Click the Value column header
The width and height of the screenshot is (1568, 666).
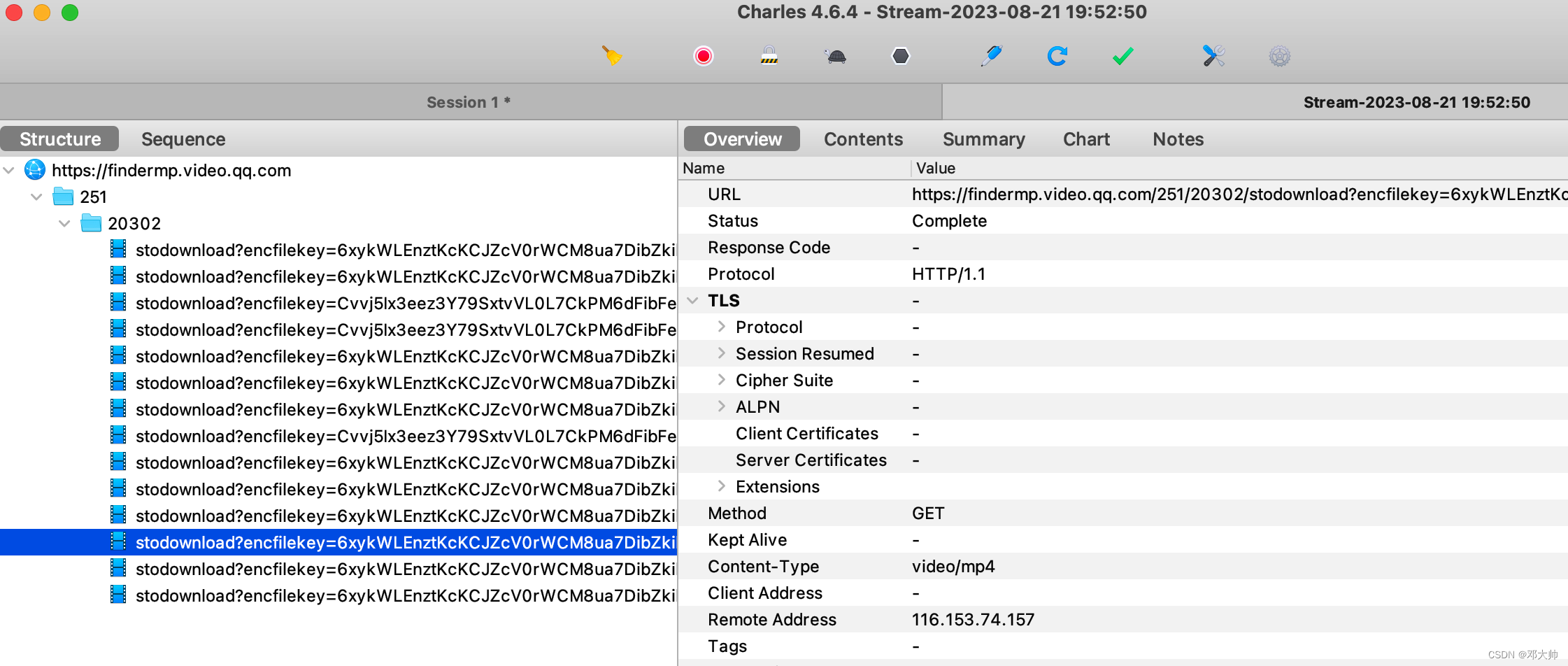pyautogui.click(x=1239, y=168)
